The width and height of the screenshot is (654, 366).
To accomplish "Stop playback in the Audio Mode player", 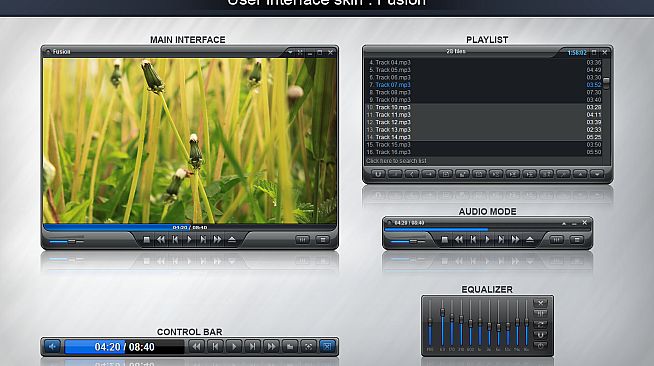I will coord(445,240).
